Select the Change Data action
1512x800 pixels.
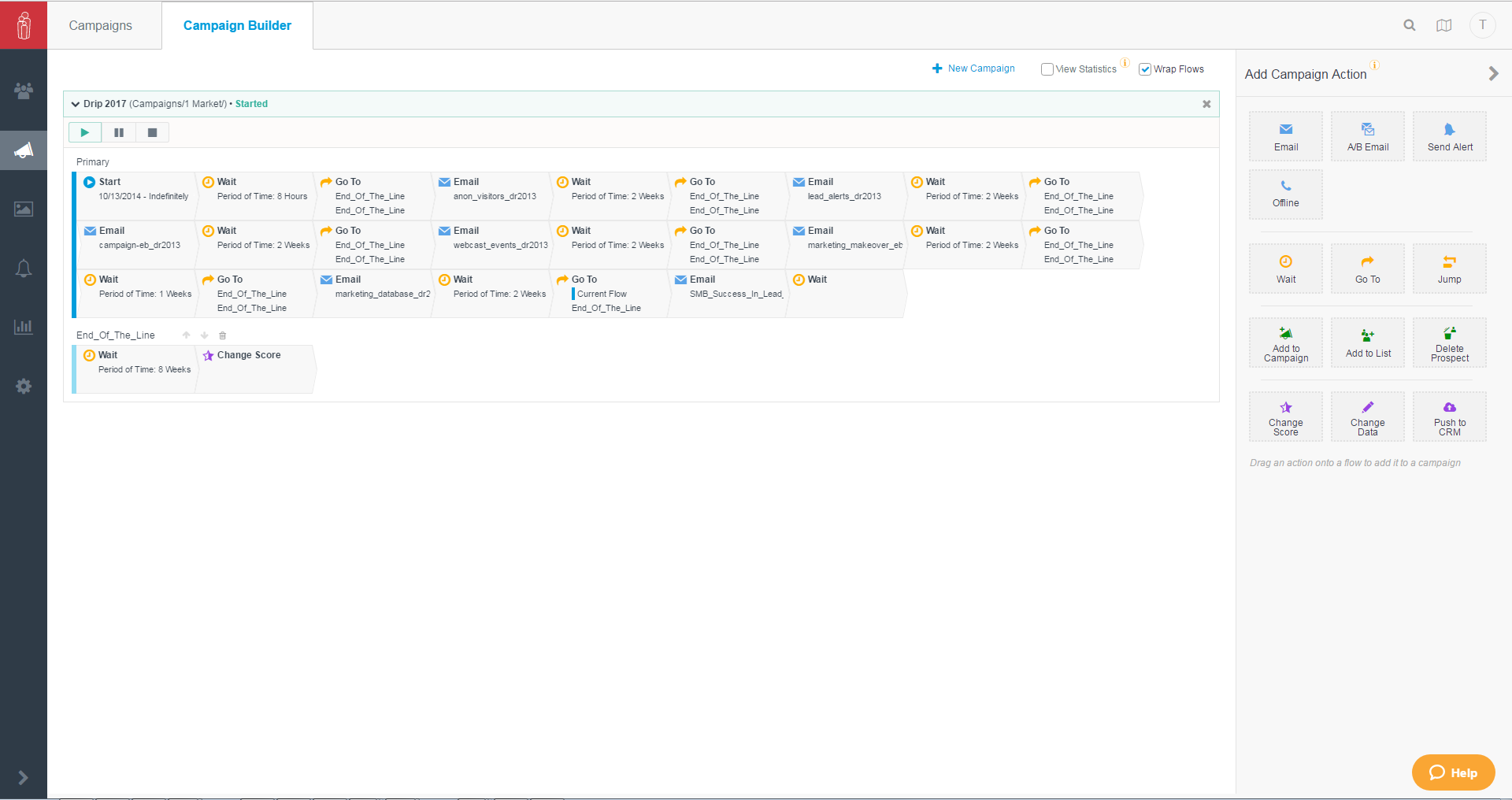[1368, 417]
